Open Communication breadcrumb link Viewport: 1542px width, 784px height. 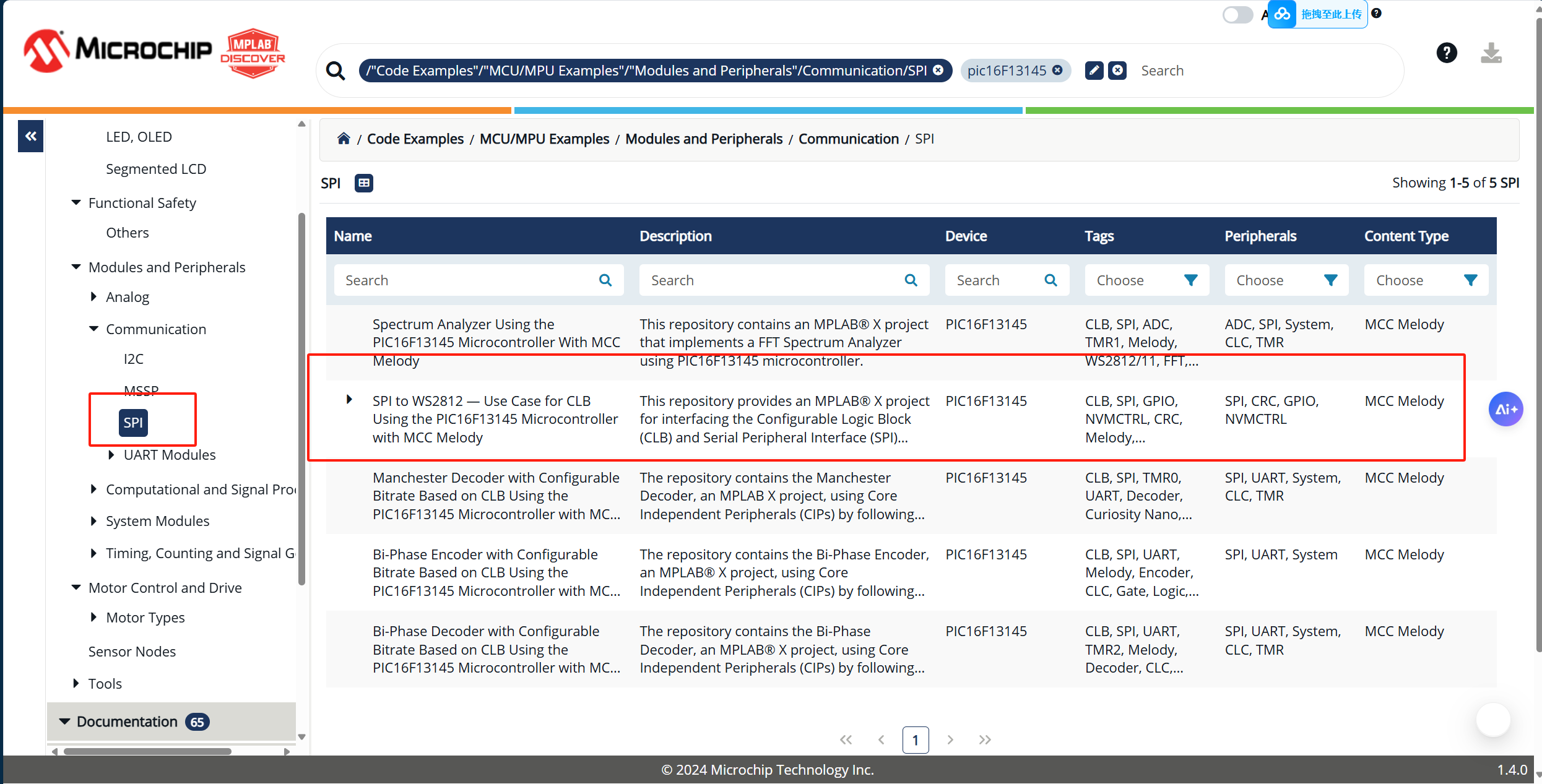pyautogui.click(x=849, y=139)
